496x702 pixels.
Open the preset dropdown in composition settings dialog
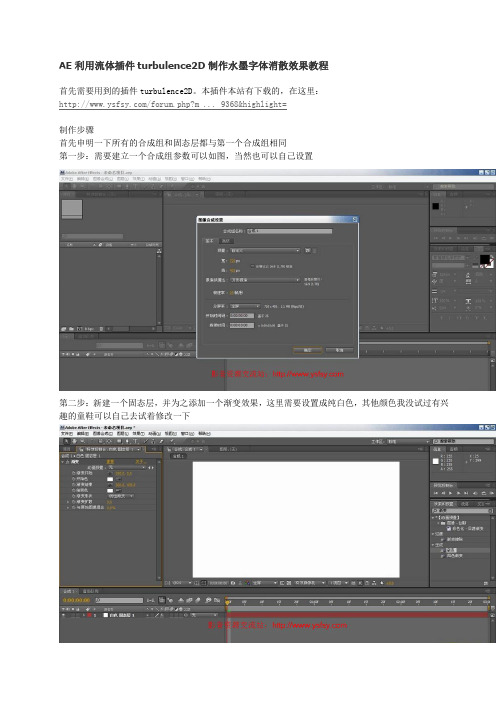point(265,251)
